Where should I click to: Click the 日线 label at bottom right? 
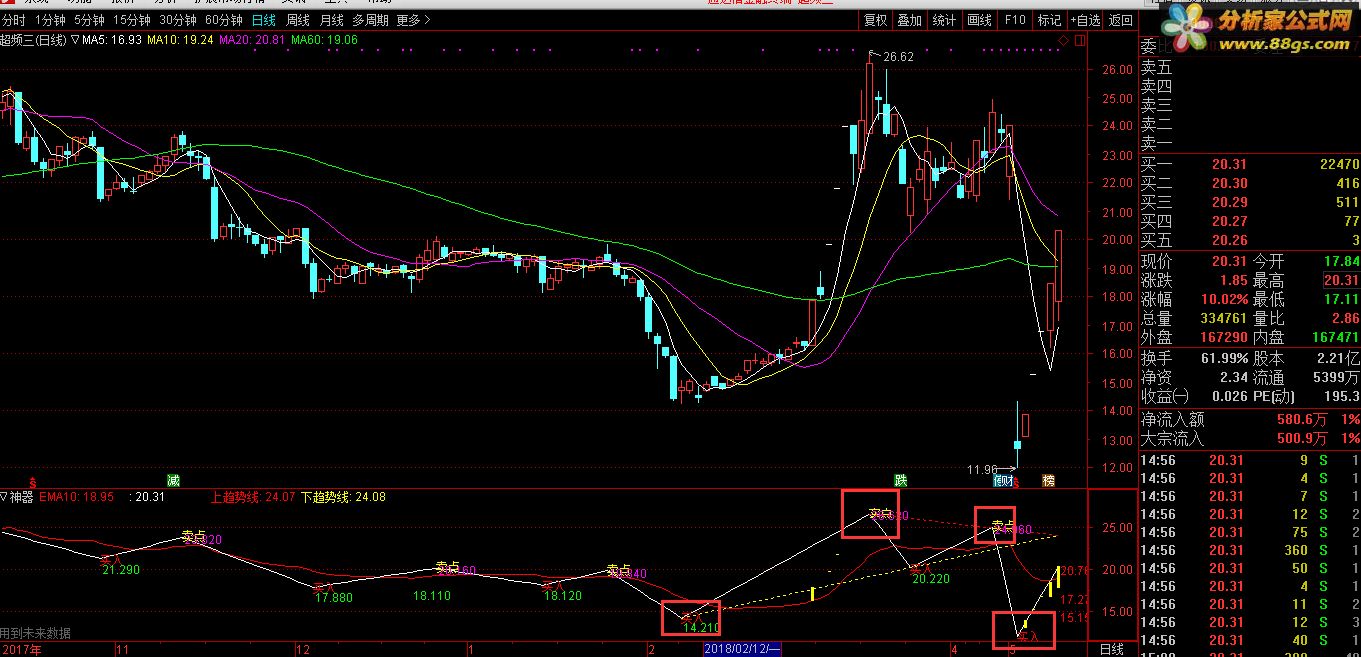(1111, 649)
